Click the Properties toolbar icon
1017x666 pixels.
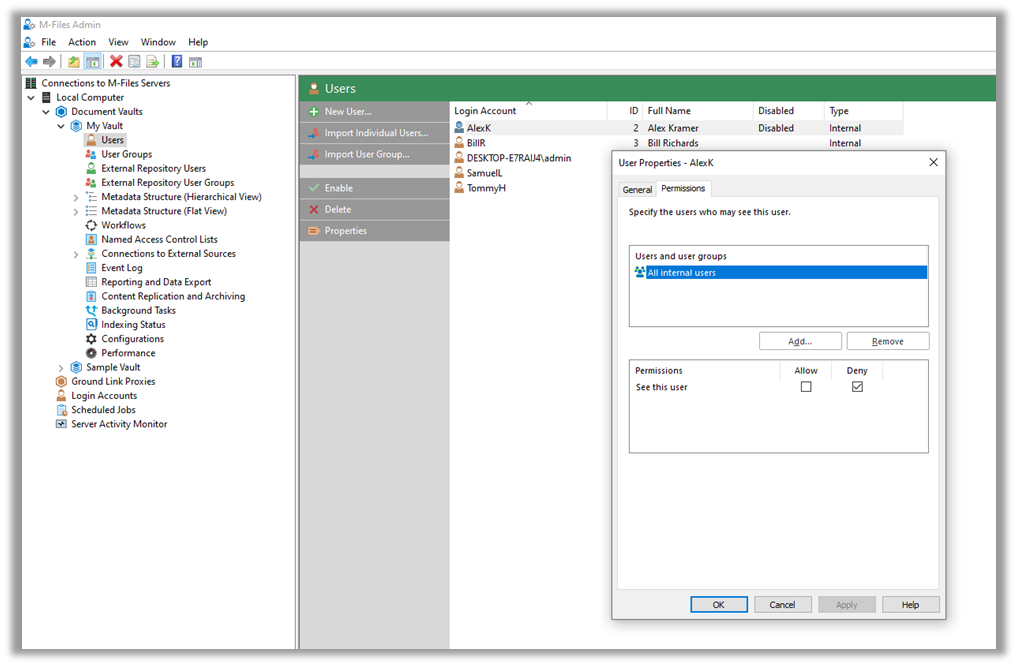pyautogui.click(x=134, y=62)
